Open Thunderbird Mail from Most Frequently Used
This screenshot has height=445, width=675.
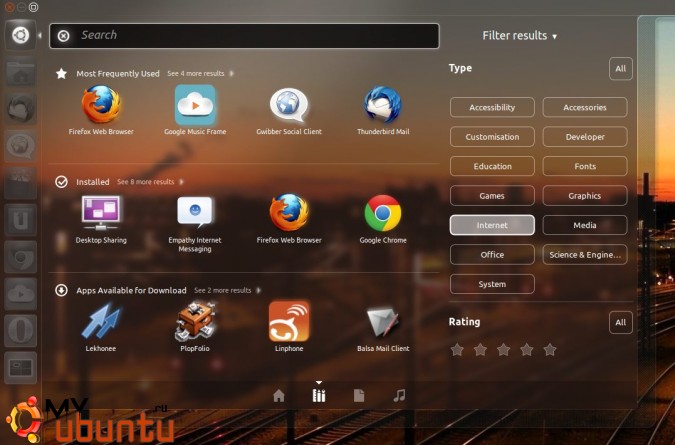tap(383, 106)
